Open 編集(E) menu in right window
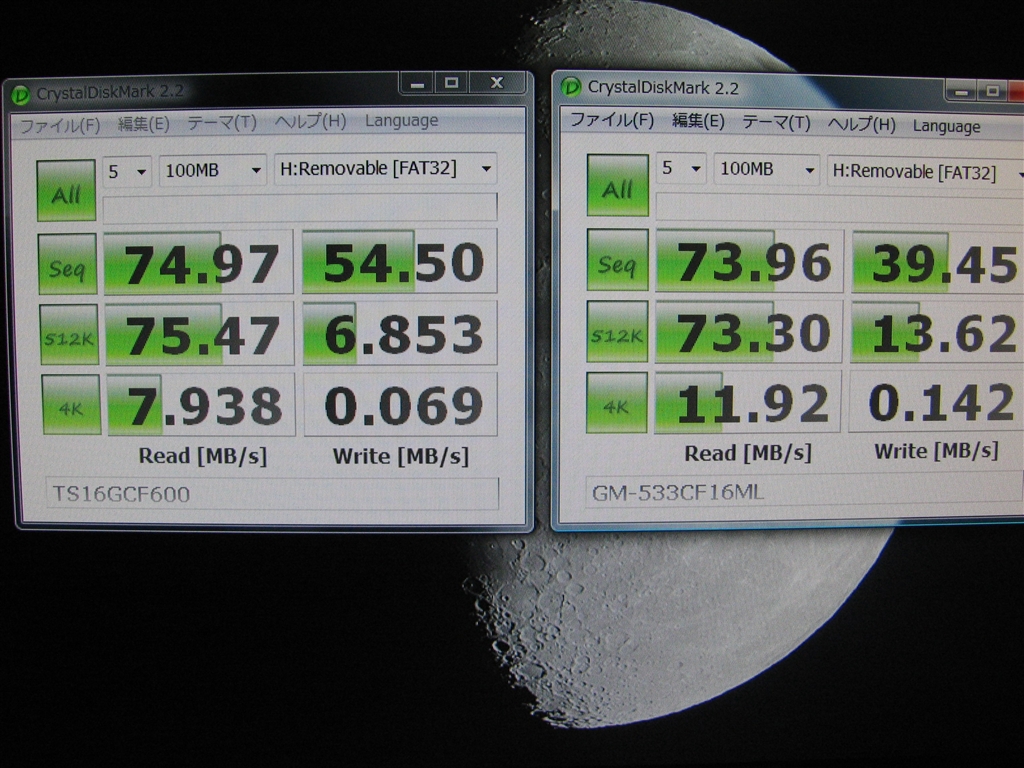The height and width of the screenshot is (768, 1024). (698, 121)
